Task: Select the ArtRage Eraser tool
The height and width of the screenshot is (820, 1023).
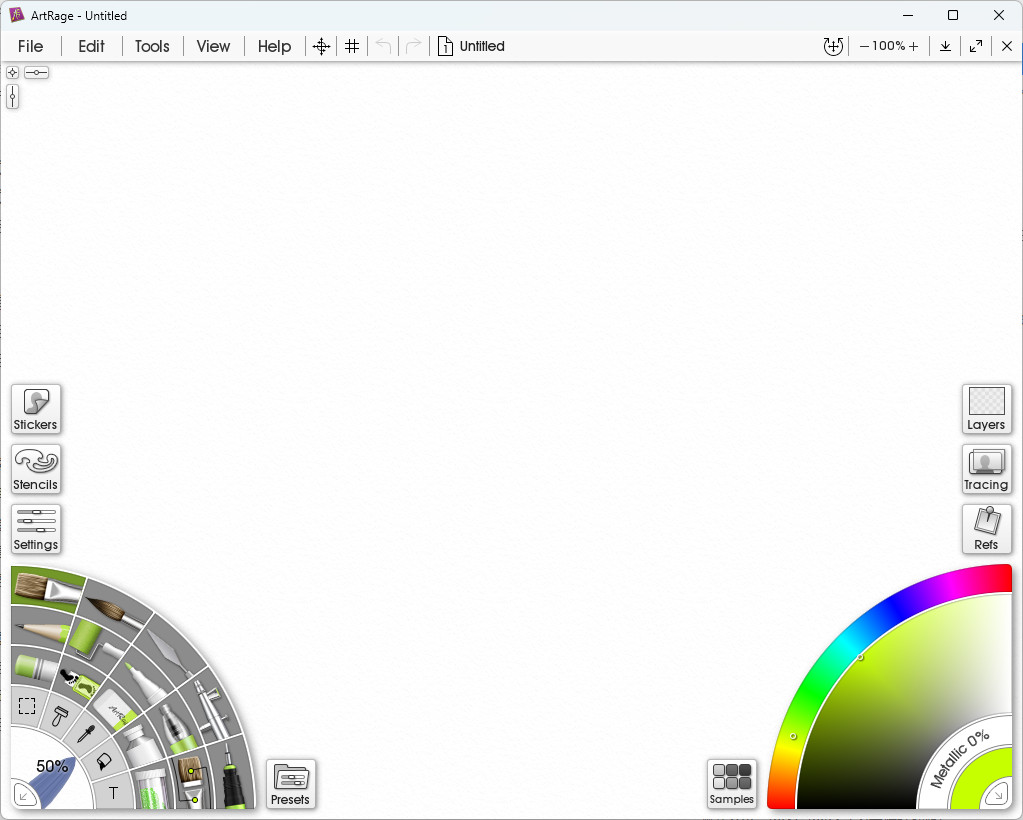Action: tap(117, 709)
